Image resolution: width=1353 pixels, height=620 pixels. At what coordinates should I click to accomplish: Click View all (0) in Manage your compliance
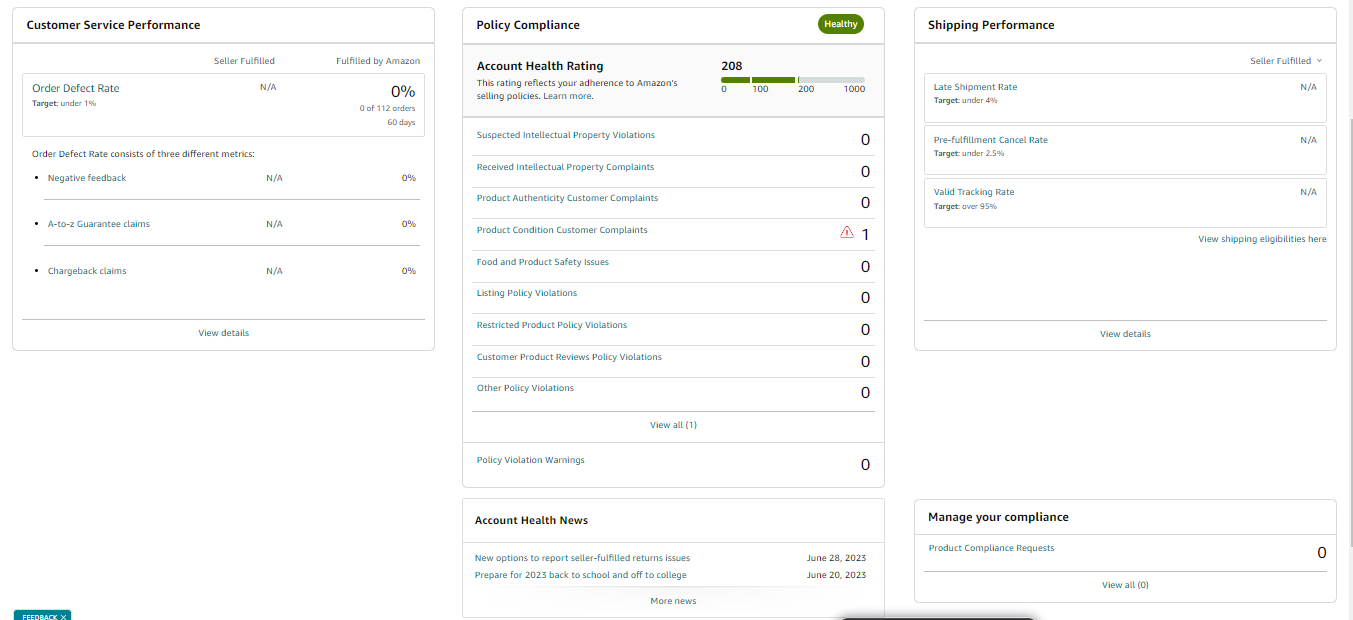click(1125, 585)
